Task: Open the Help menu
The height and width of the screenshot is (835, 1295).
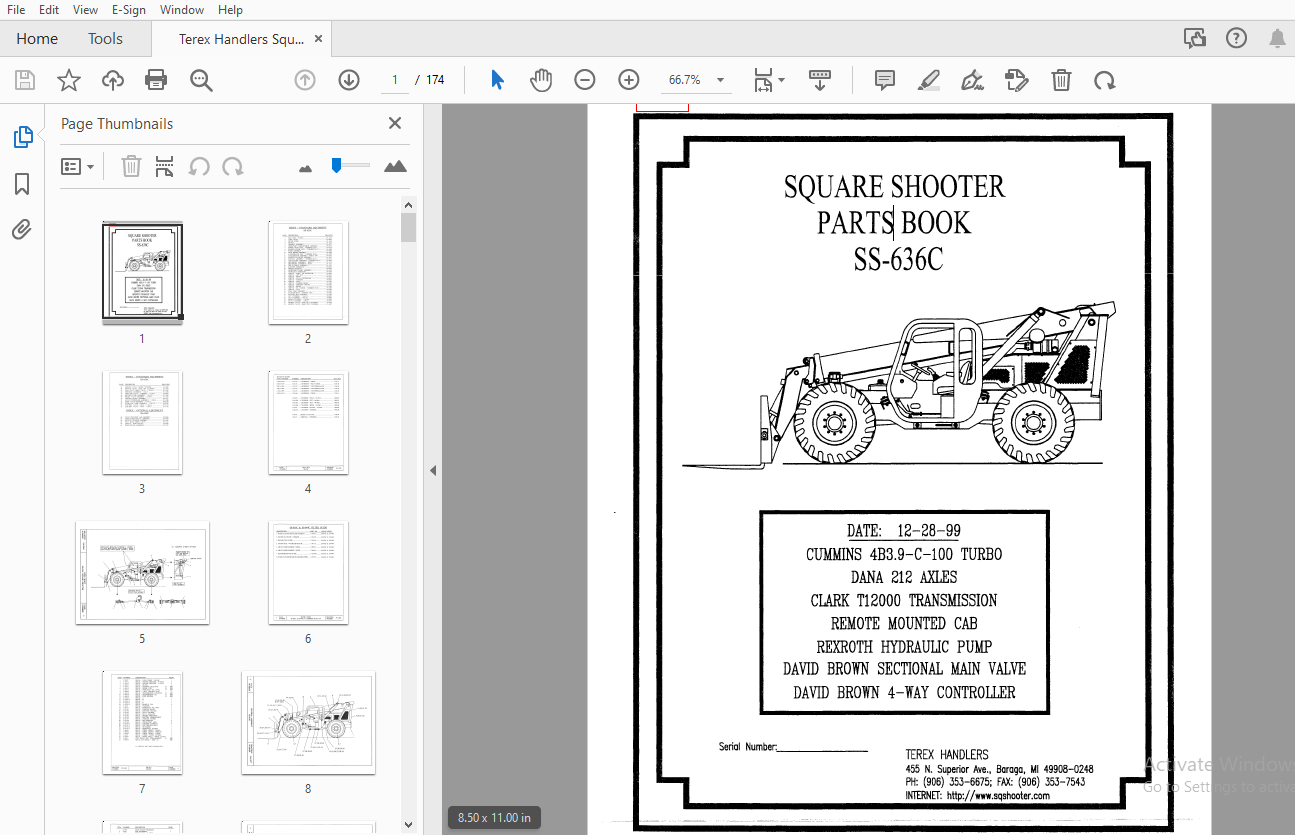Action: (230, 9)
